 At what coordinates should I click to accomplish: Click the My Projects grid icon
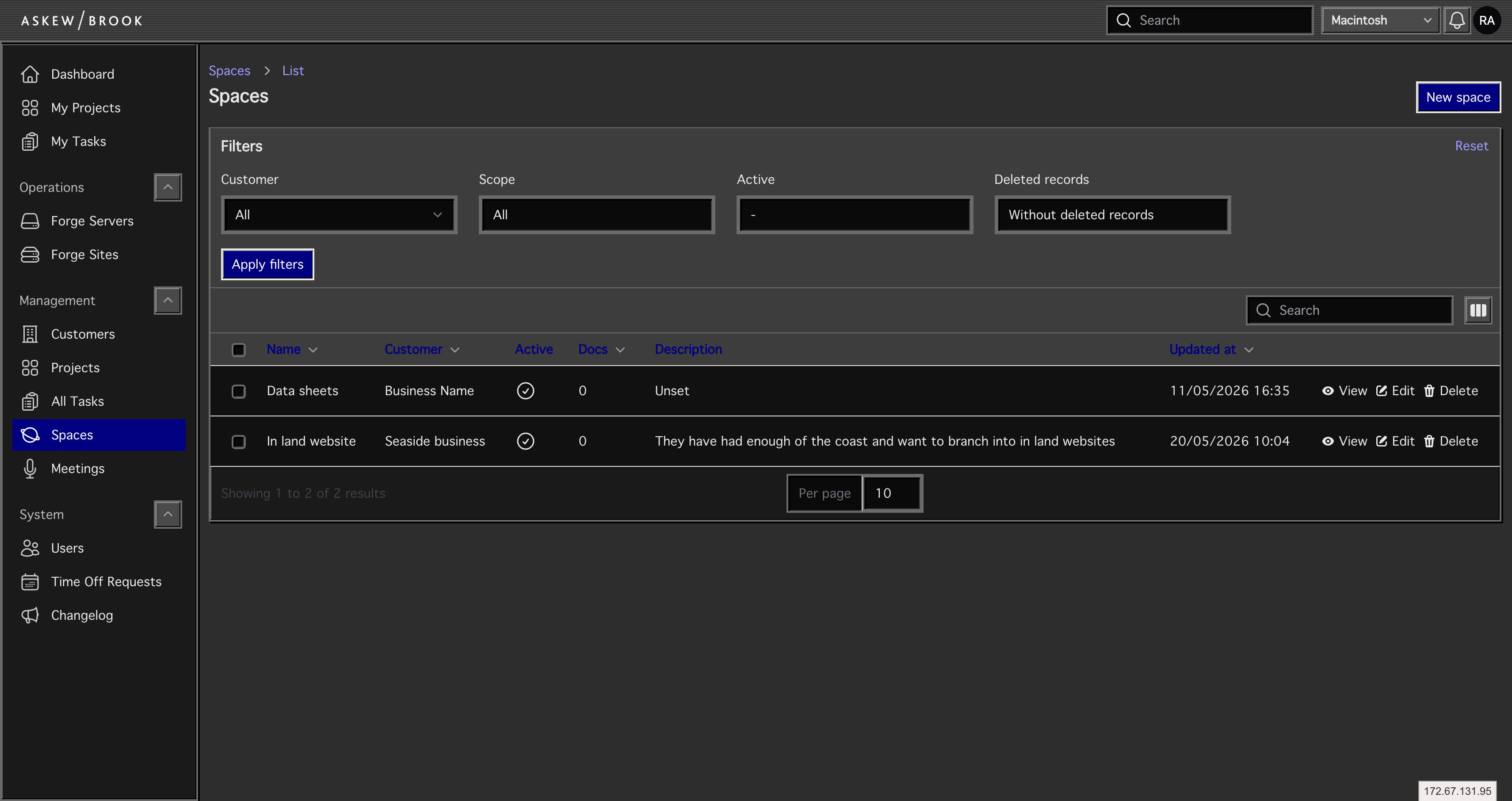30,108
